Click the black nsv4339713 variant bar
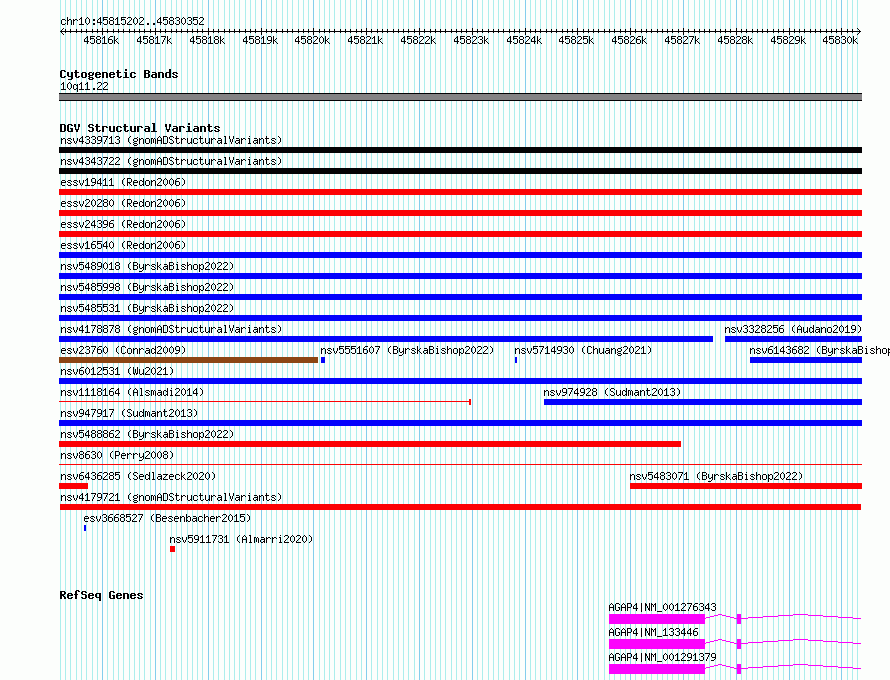 [x=461, y=150]
